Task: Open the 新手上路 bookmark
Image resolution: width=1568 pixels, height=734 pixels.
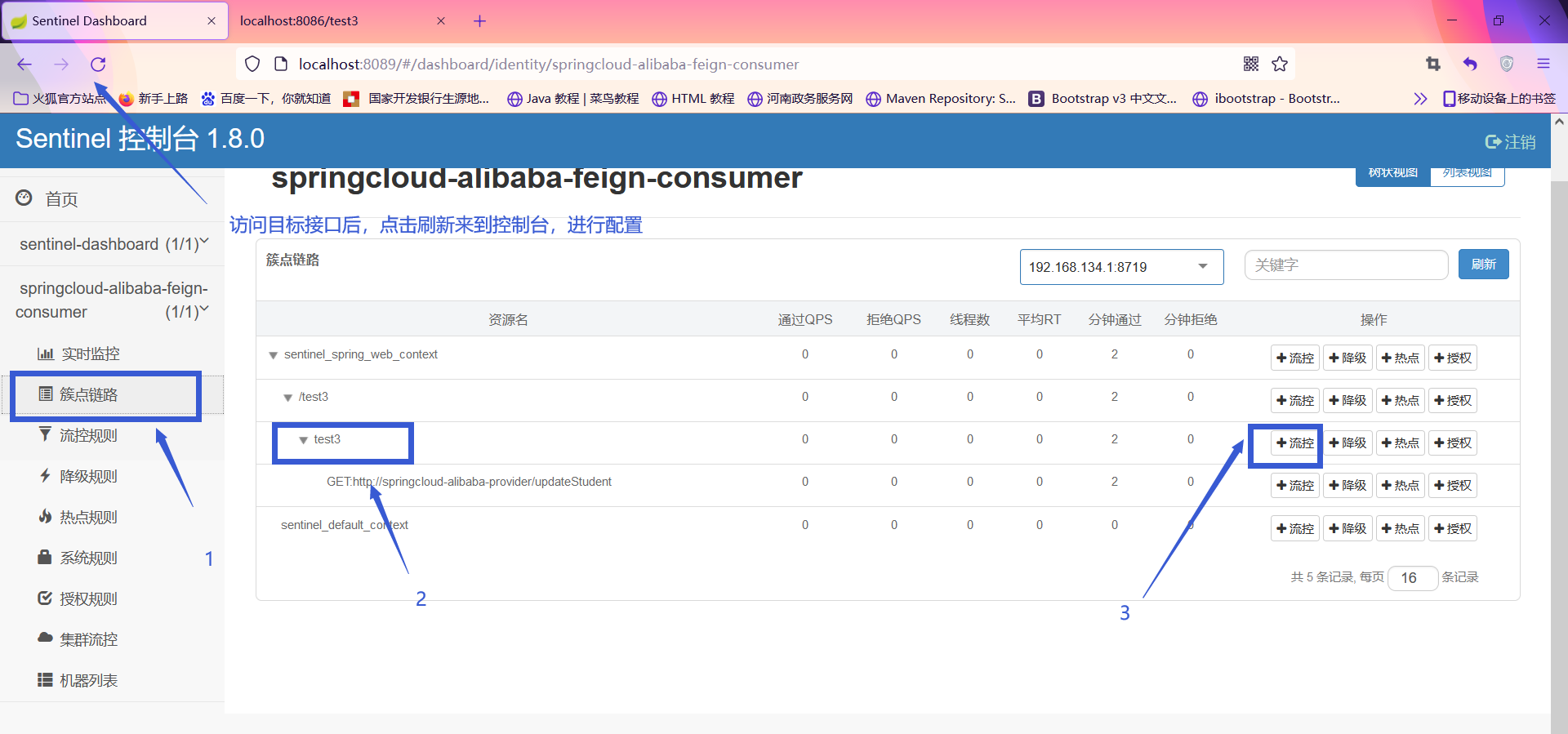Action: tap(154, 99)
